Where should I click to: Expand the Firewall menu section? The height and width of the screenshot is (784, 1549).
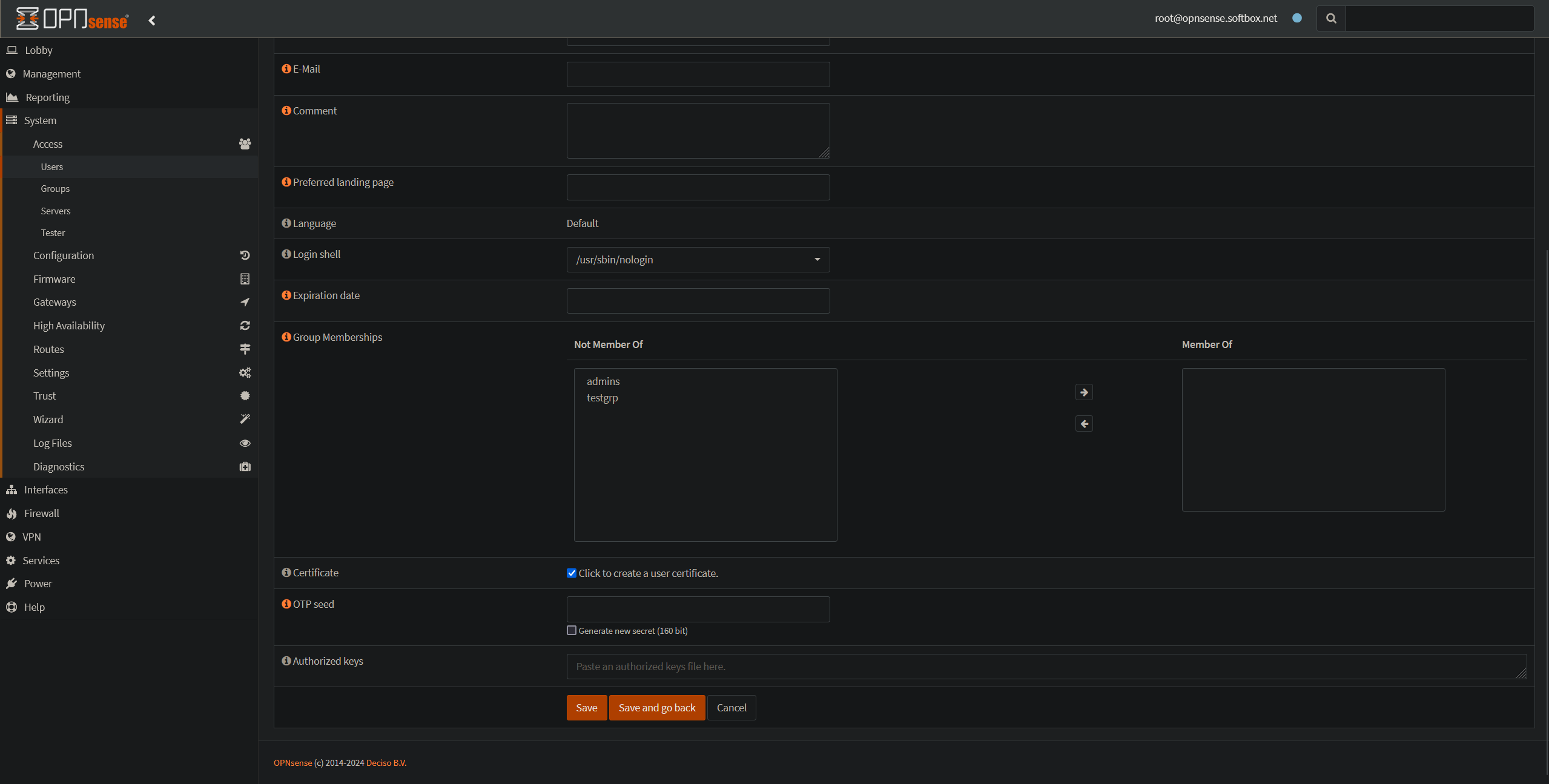[42, 513]
